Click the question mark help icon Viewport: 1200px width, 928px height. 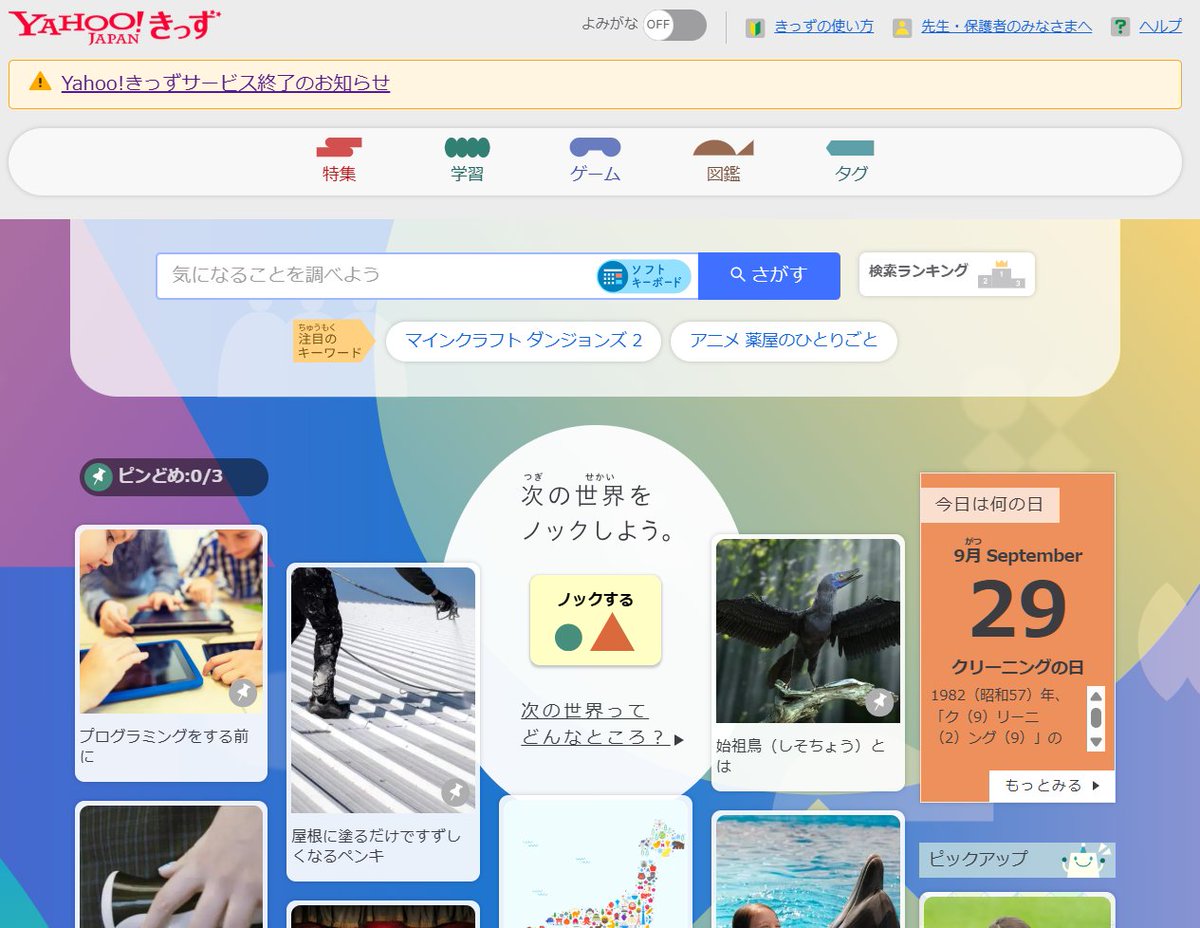(1120, 27)
